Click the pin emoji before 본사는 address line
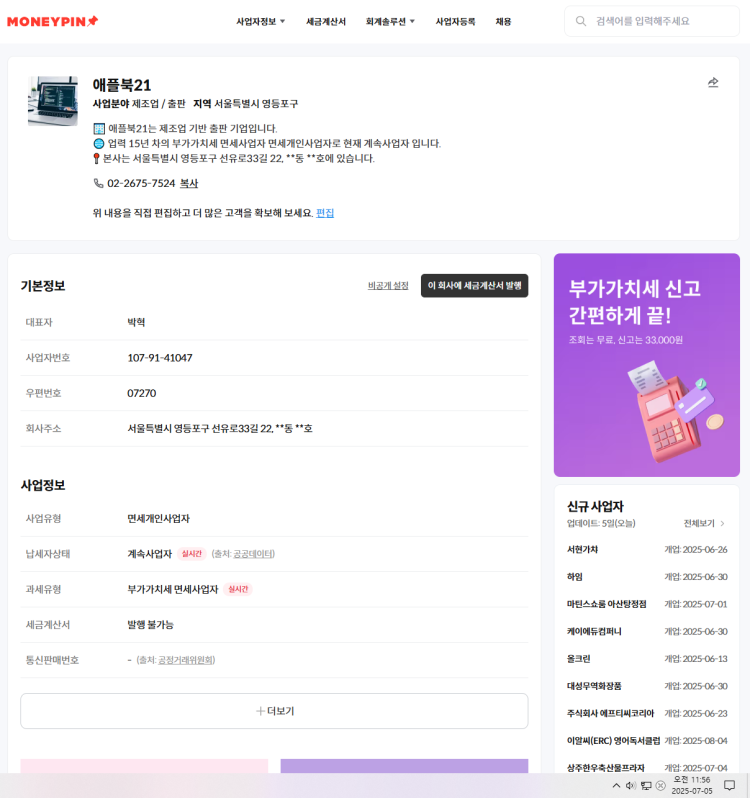750x798 pixels. (x=96, y=158)
